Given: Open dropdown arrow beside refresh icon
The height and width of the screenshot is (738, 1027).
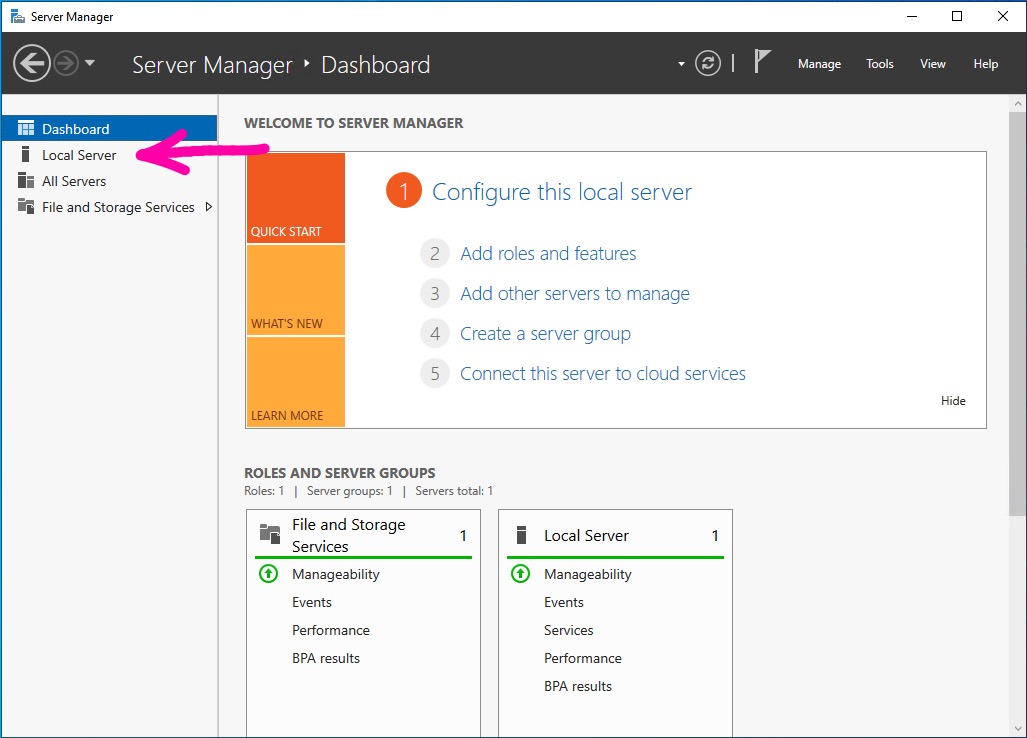Looking at the screenshot, I should click(682, 64).
